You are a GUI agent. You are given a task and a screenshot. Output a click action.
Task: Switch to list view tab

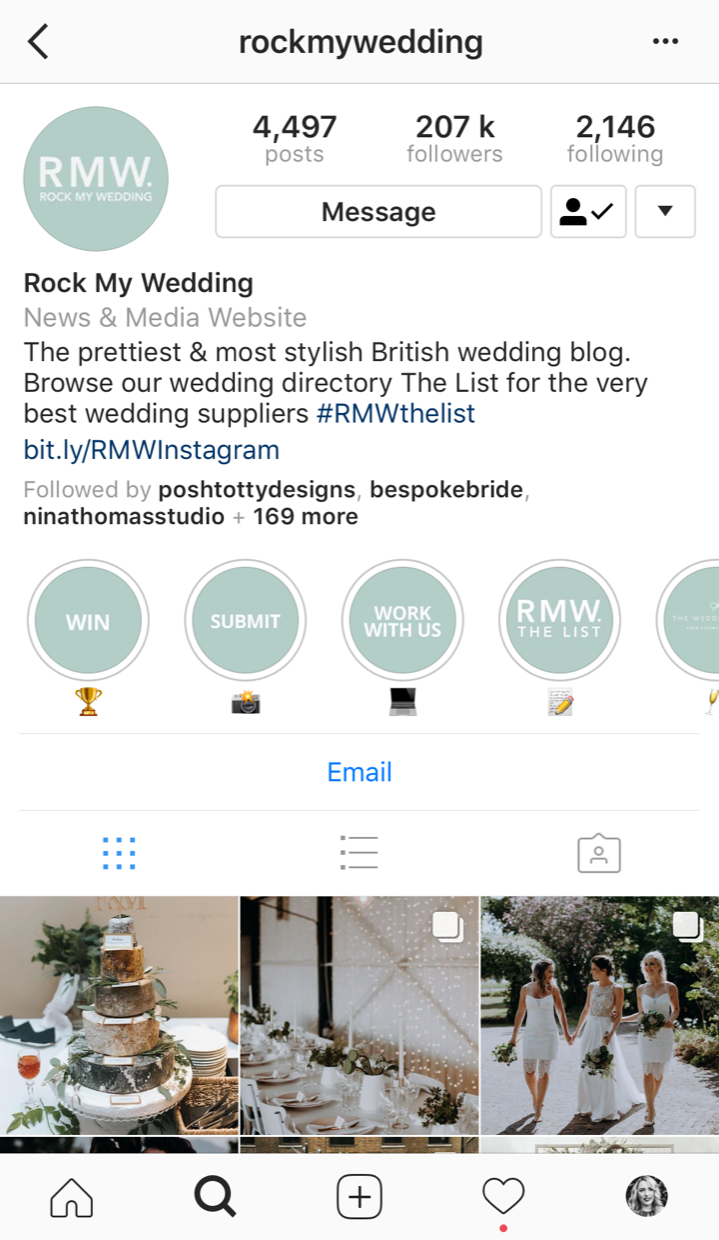359,853
